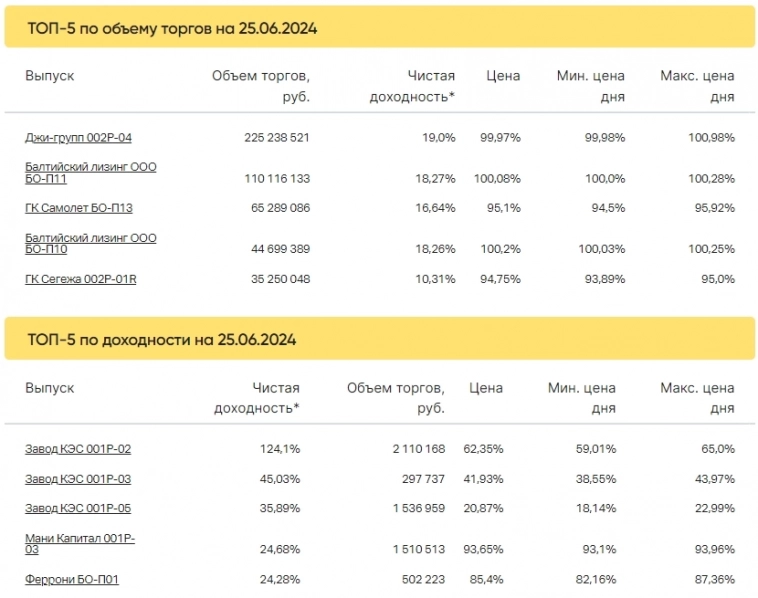Click 'Чистая доходность*' header in yield table
The width and height of the screenshot is (758, 598).
coord(257,398)
